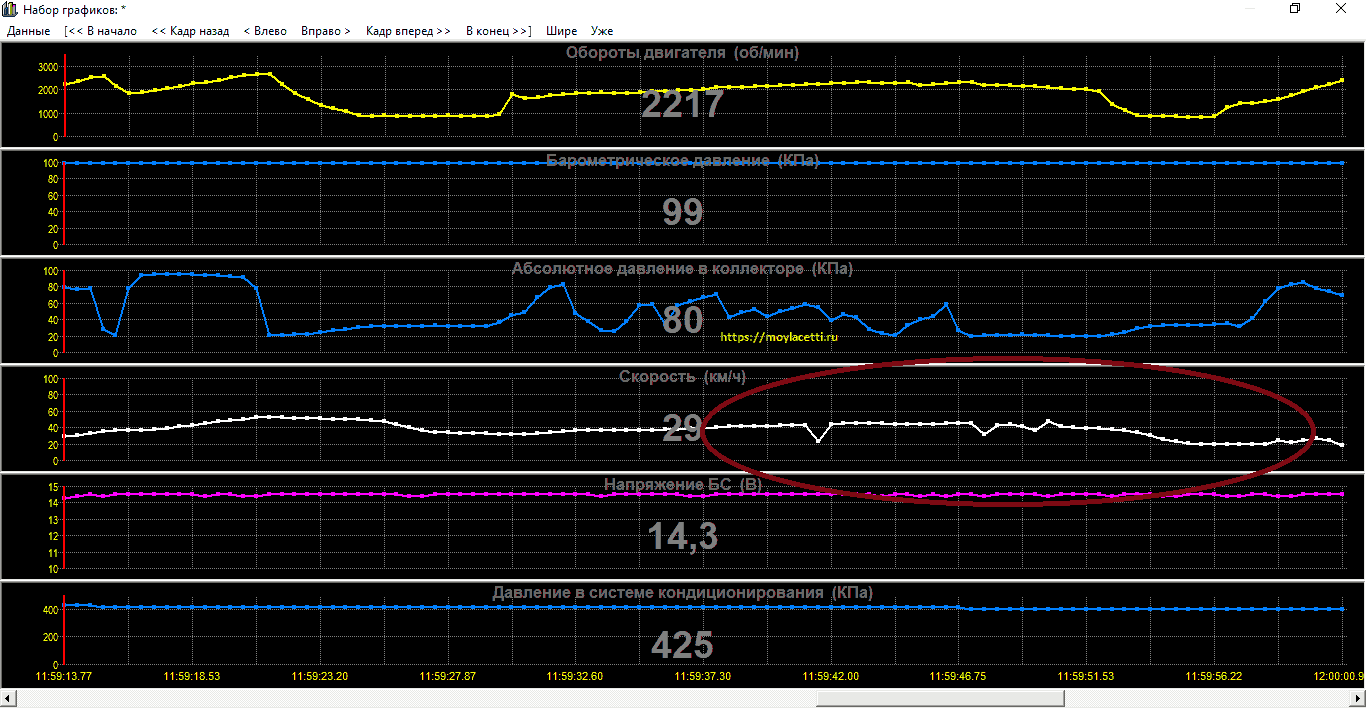Click the horizontal scrollbar thumb
The width and height of the screenshot is (1366, 708).
coord(938,698)
